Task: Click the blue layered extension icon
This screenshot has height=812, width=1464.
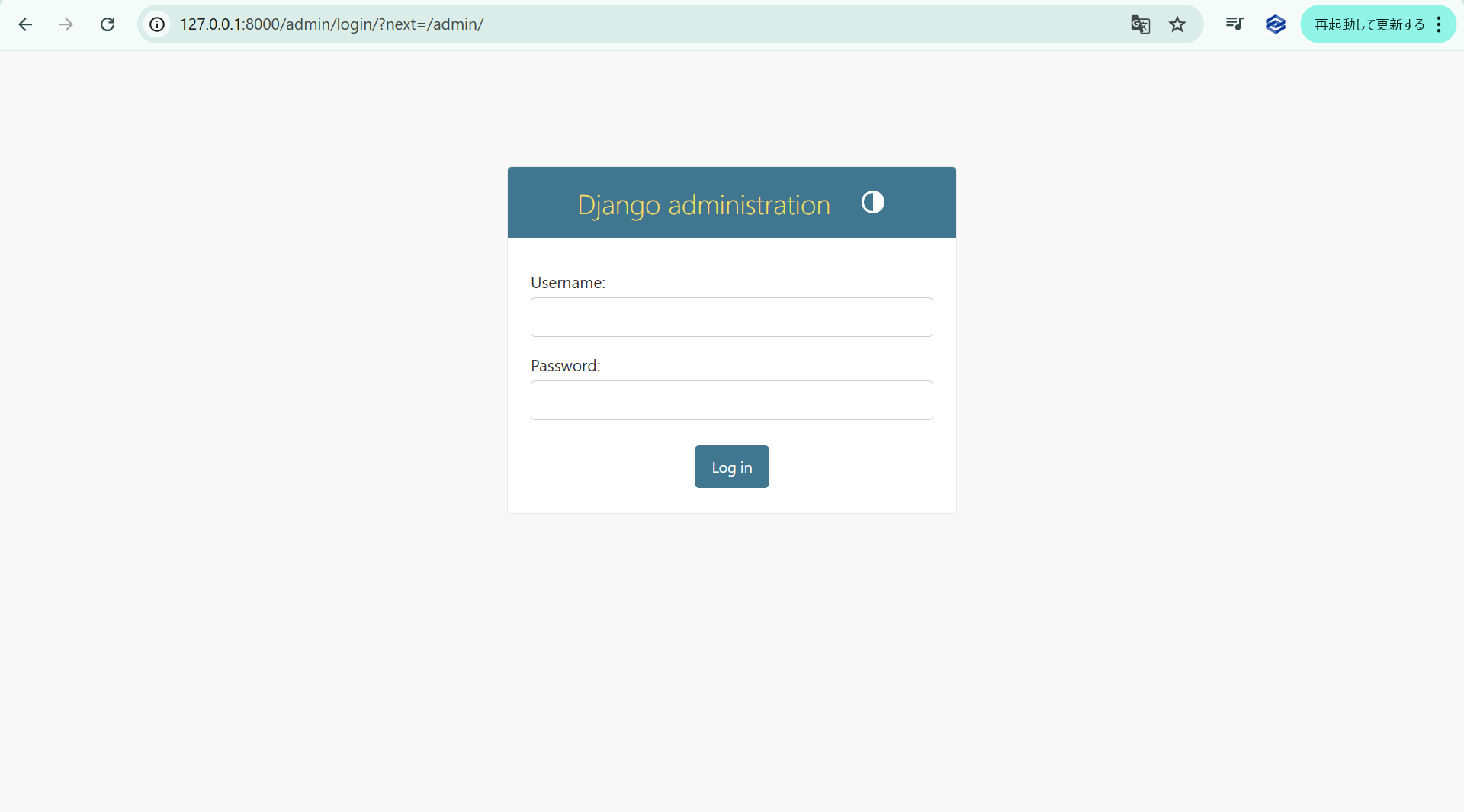Action: pos(1275,24)
